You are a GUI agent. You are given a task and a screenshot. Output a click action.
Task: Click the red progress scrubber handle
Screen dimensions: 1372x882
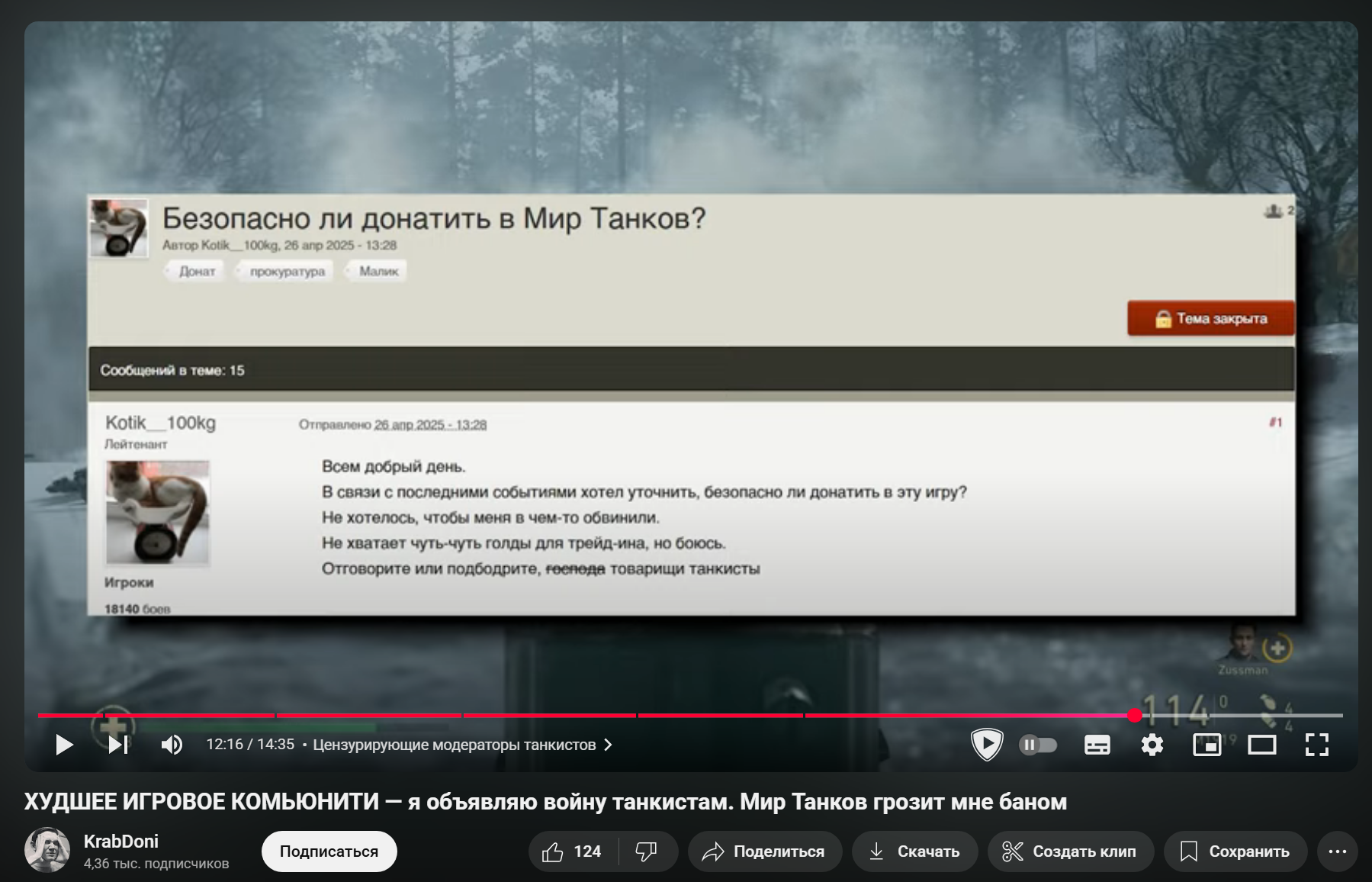tap(1135, 716)
